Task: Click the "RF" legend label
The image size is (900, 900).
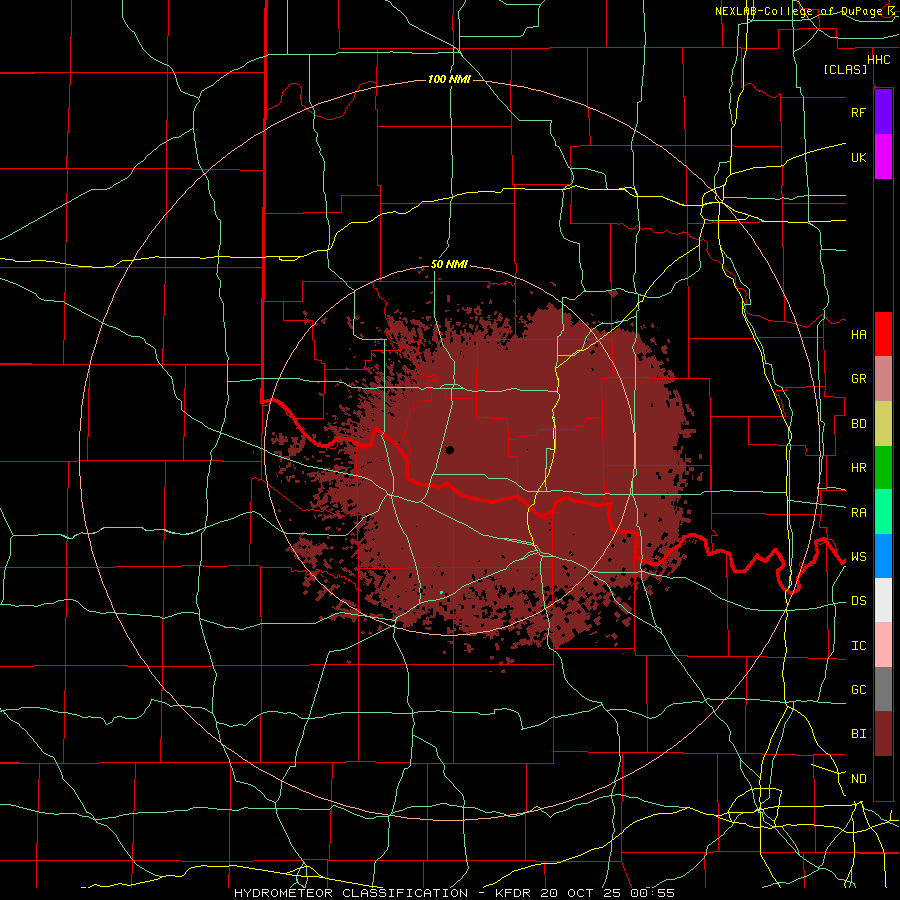Action: point(858,112)
